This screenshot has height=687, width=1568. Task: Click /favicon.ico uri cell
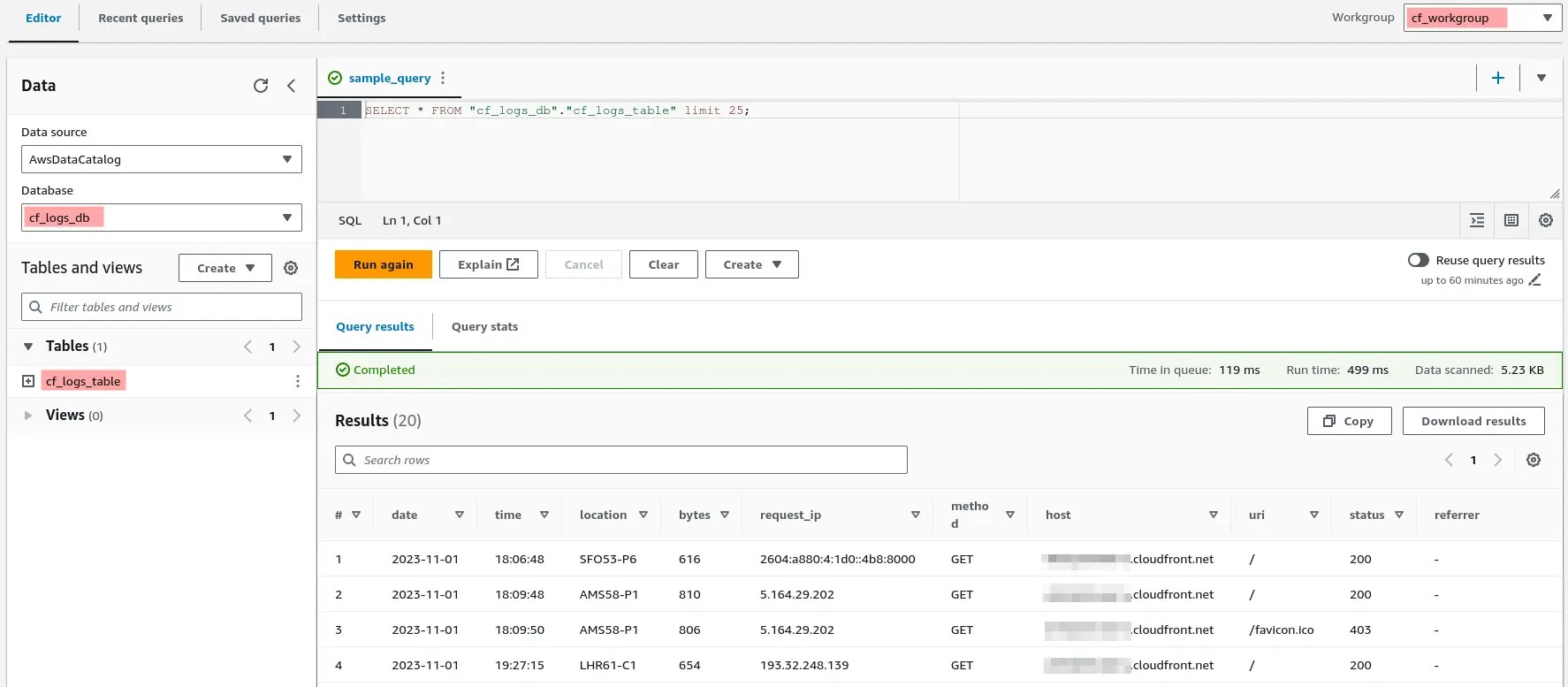point(1282,630)
